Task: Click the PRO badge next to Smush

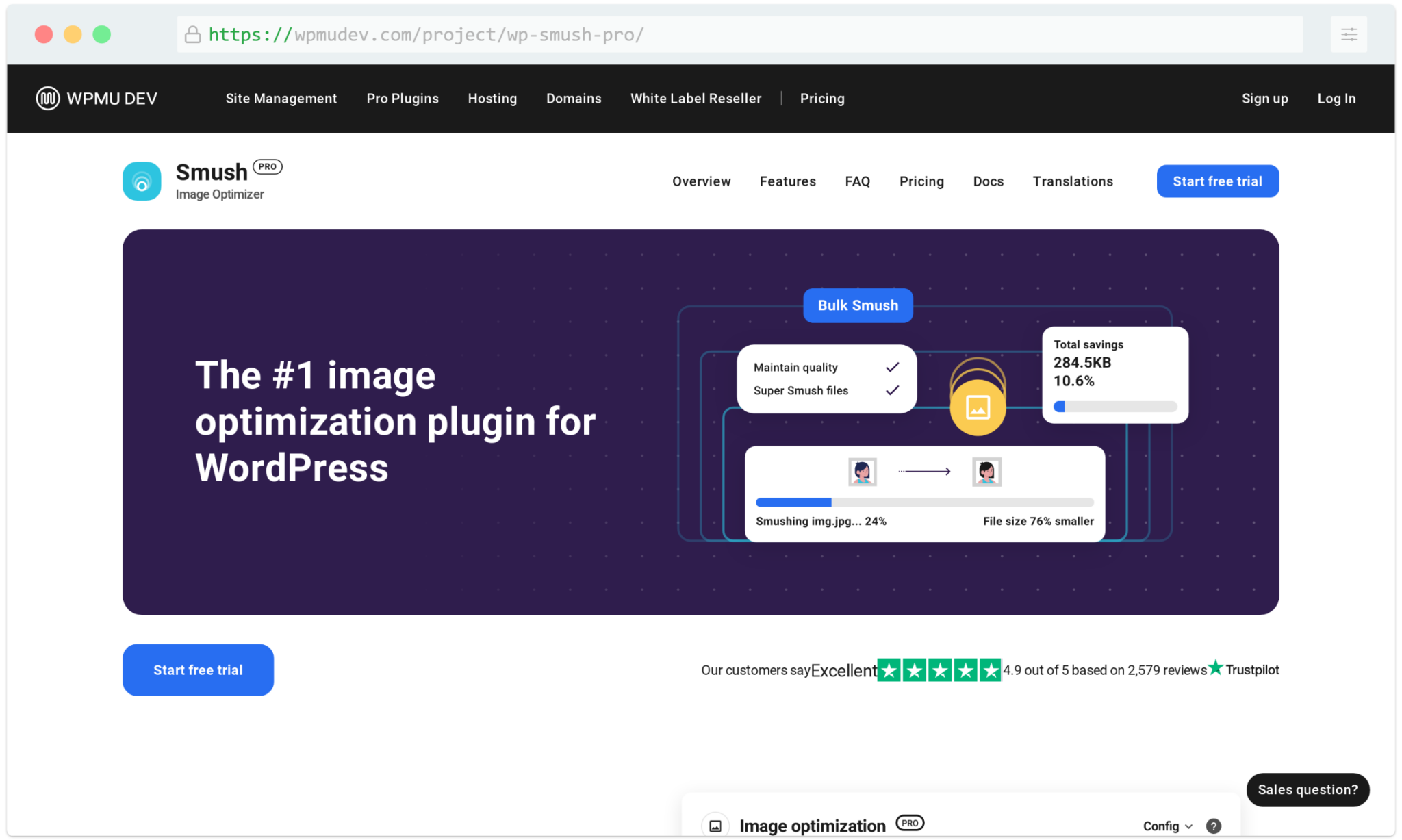Action: 268,166
